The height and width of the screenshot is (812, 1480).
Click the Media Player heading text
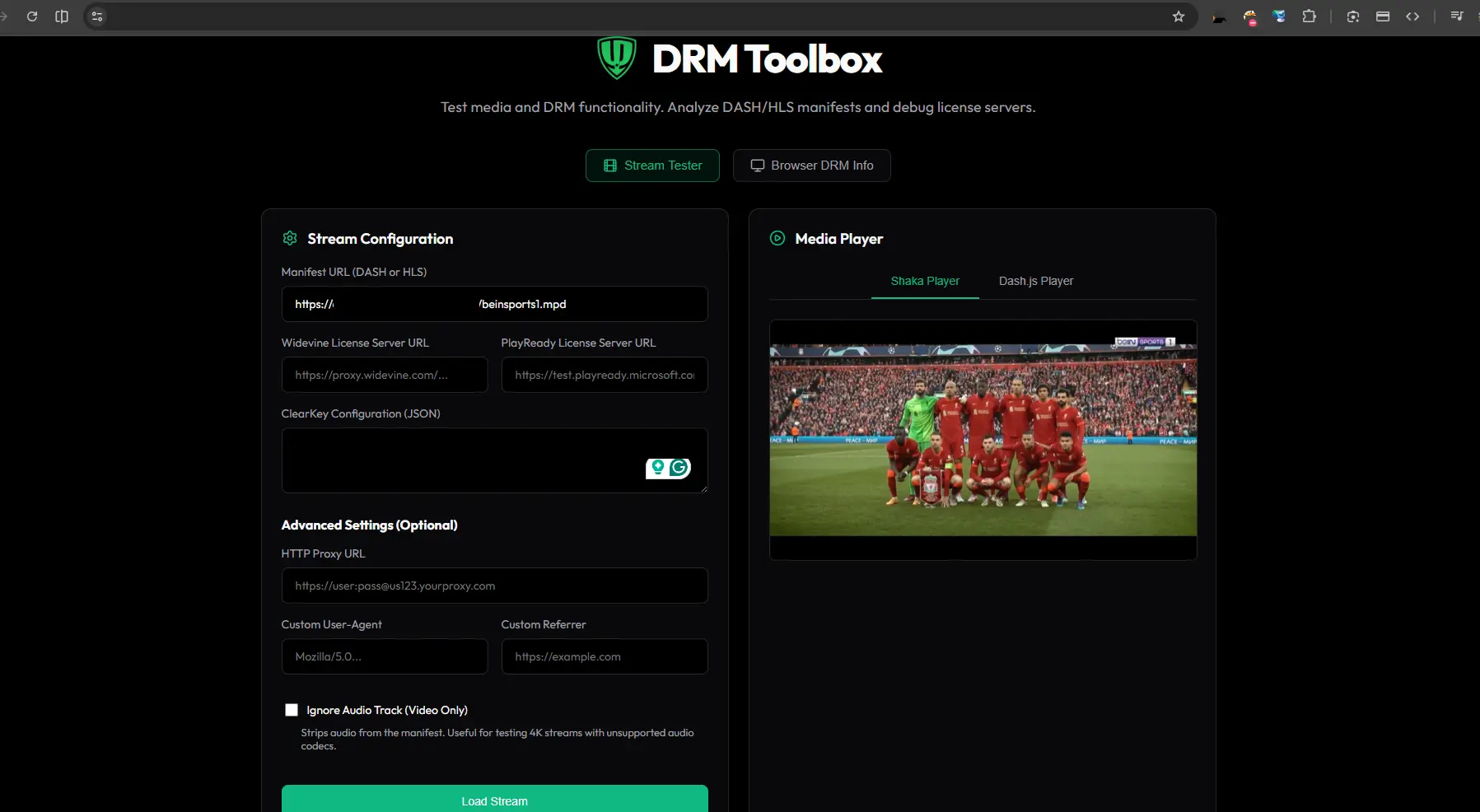[839, 239]
